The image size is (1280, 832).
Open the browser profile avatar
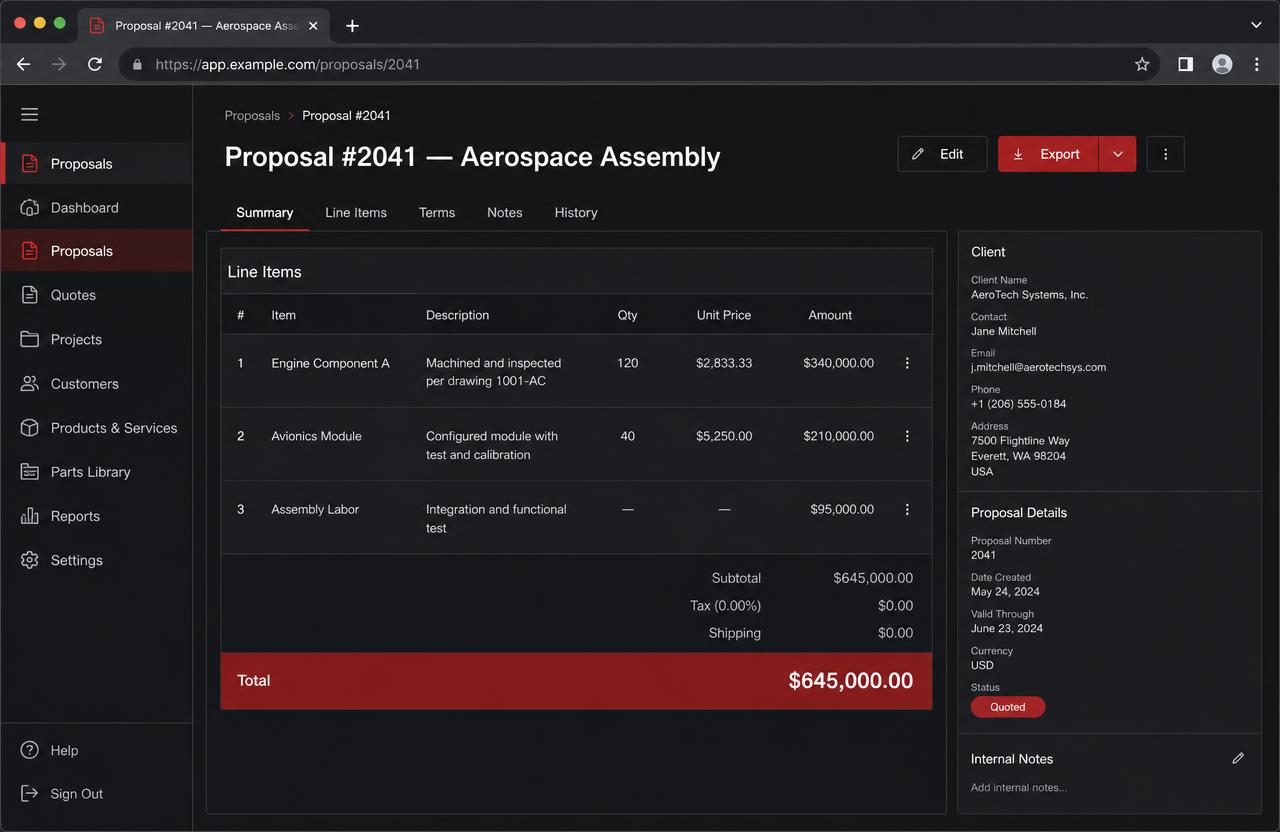tap(1222, 64)
